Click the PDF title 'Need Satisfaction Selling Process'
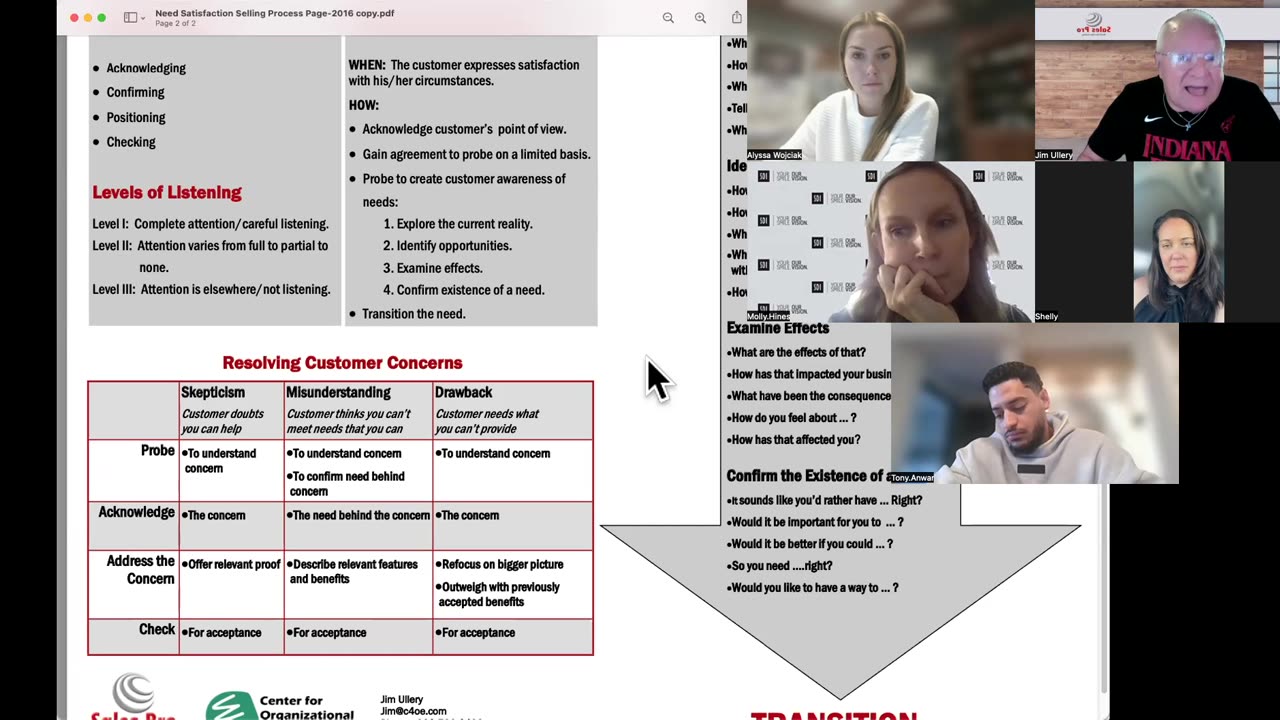Screen dimensions: 1280x720 (275, 13)
